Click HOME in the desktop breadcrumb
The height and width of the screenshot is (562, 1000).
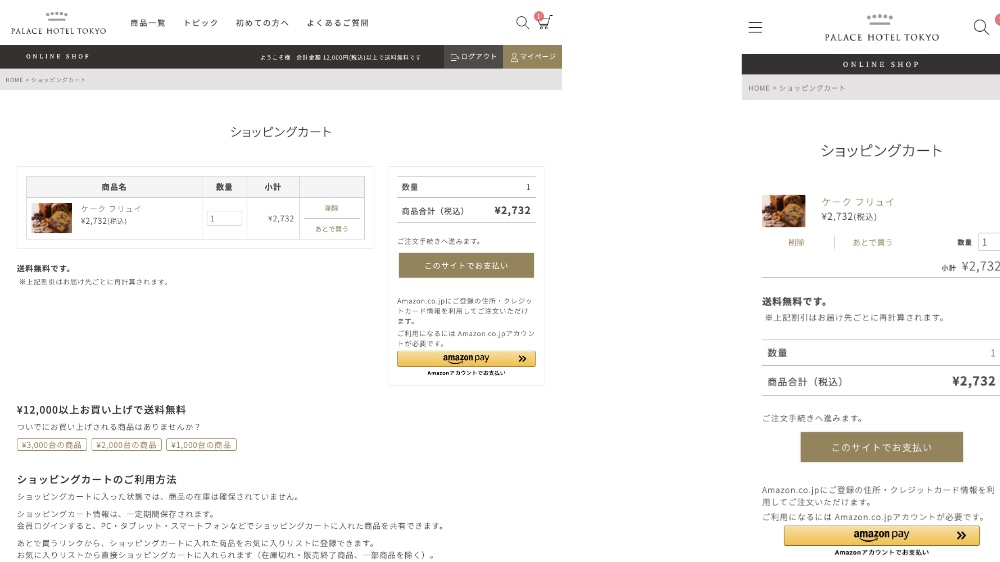tap(14, 80)
